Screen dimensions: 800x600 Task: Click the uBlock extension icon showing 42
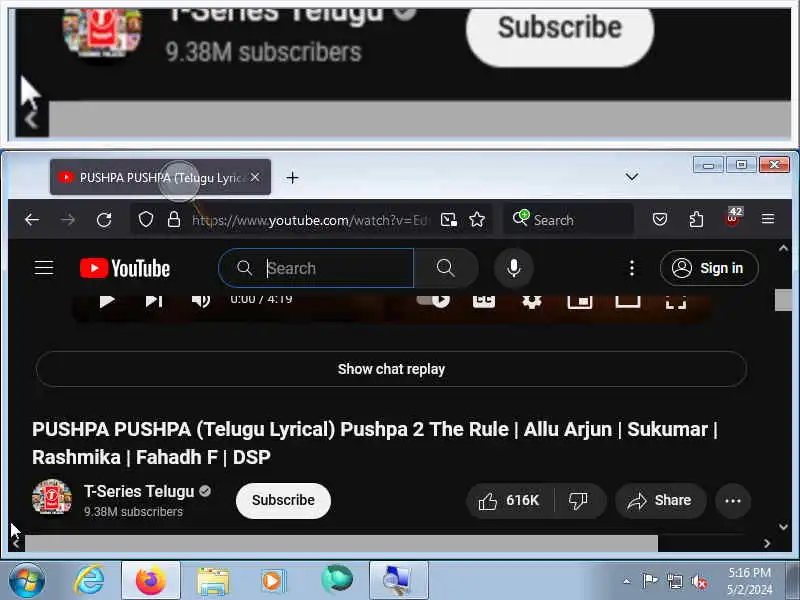coord(734,217)
